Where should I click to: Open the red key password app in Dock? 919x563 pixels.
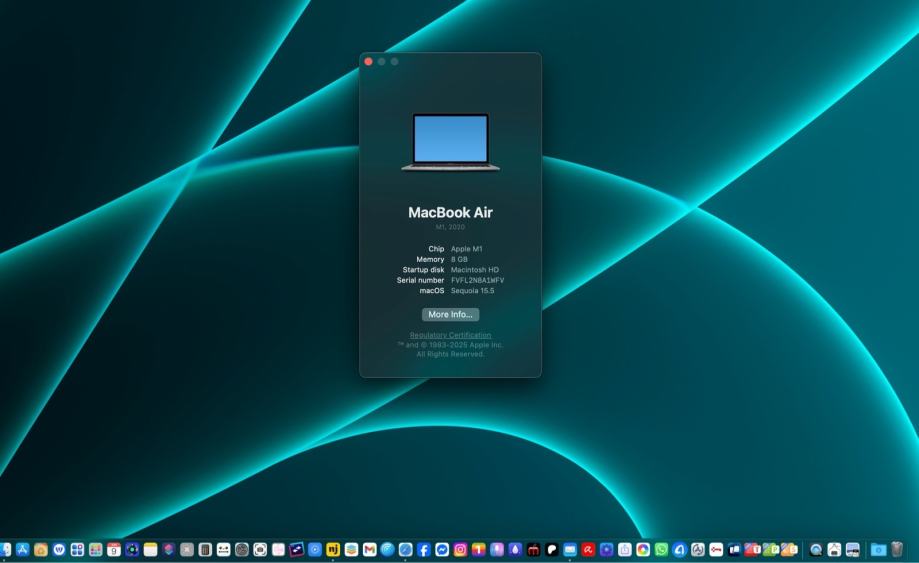(716, 550)
